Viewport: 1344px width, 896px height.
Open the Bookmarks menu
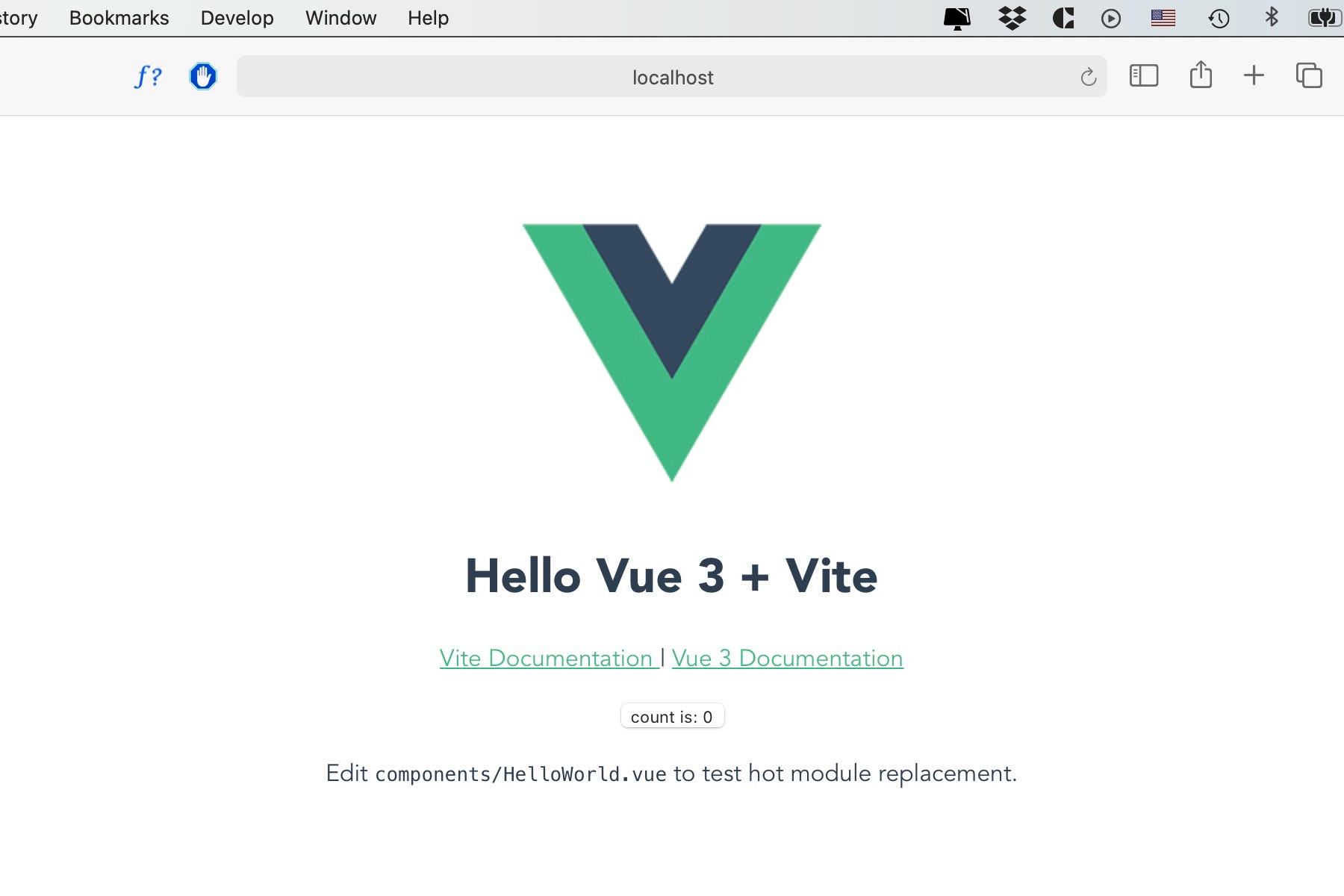[119, 18]
